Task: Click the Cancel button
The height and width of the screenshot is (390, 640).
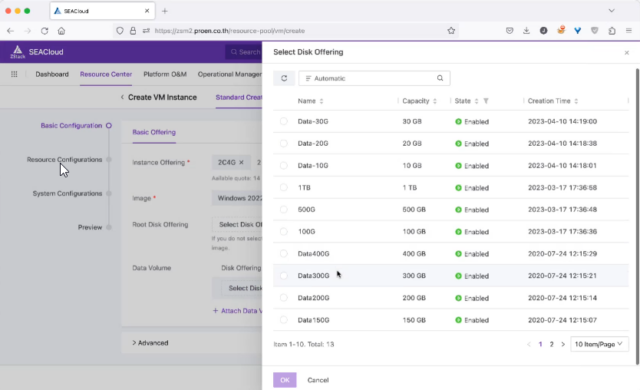Action: click(x=318, y=380)
